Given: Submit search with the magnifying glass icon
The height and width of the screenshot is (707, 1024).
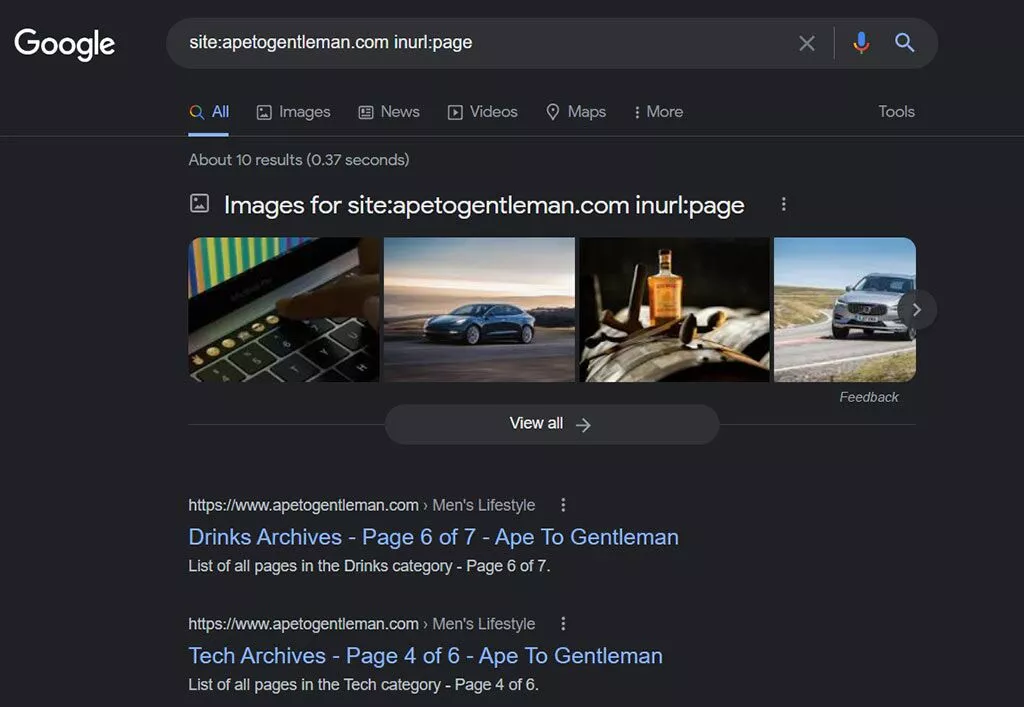Looking at the screenshot, I should [x=904, y=43].
